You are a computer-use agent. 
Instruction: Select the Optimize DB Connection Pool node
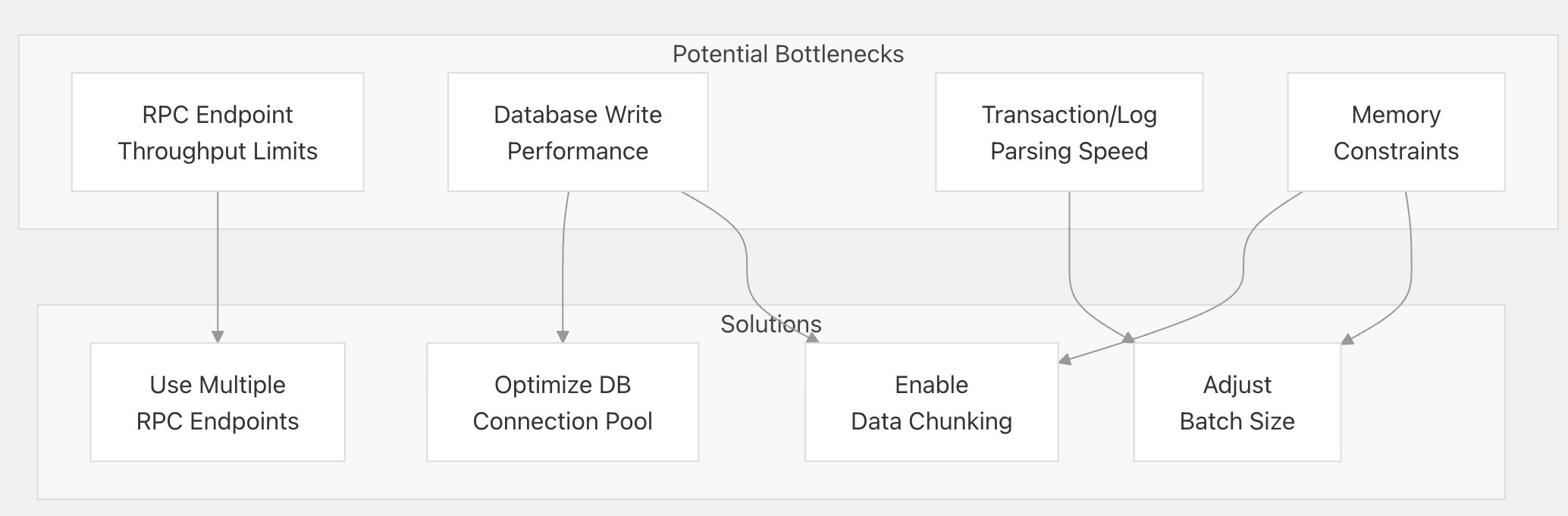pos(562,402)
